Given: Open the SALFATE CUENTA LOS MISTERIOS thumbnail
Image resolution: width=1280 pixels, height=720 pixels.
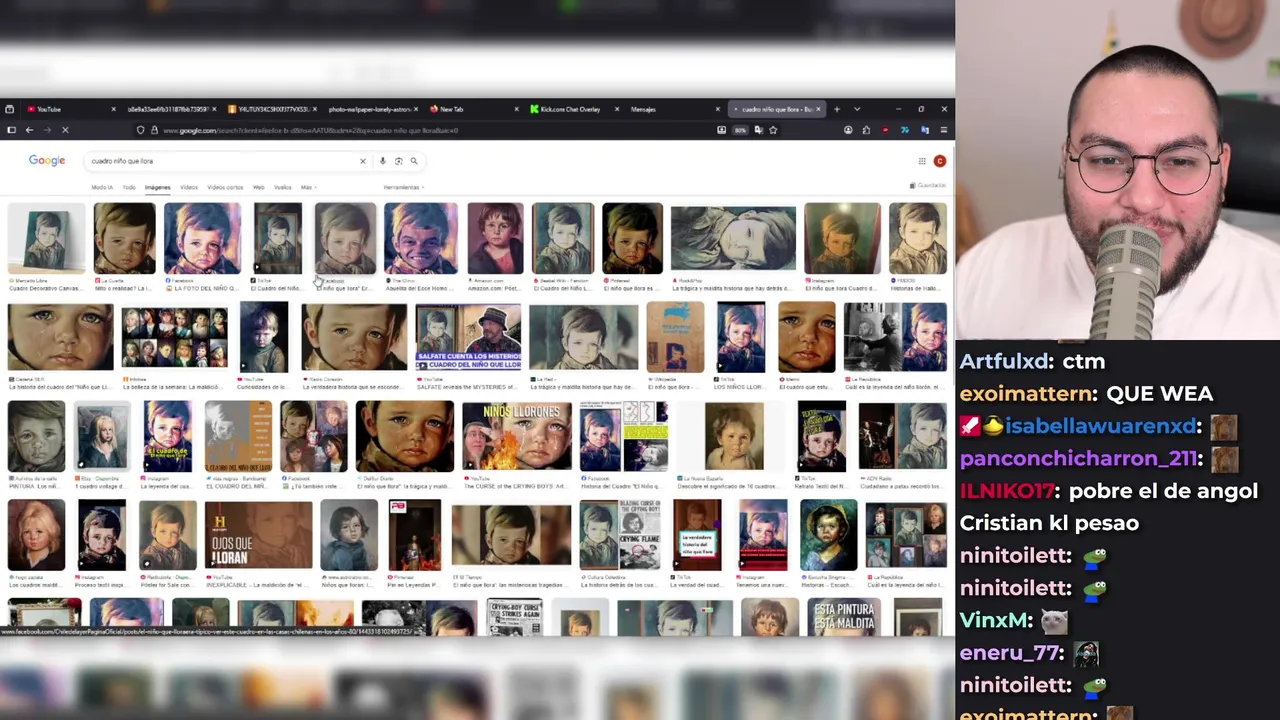Looking at the screenshot, I should pos(468,338).
